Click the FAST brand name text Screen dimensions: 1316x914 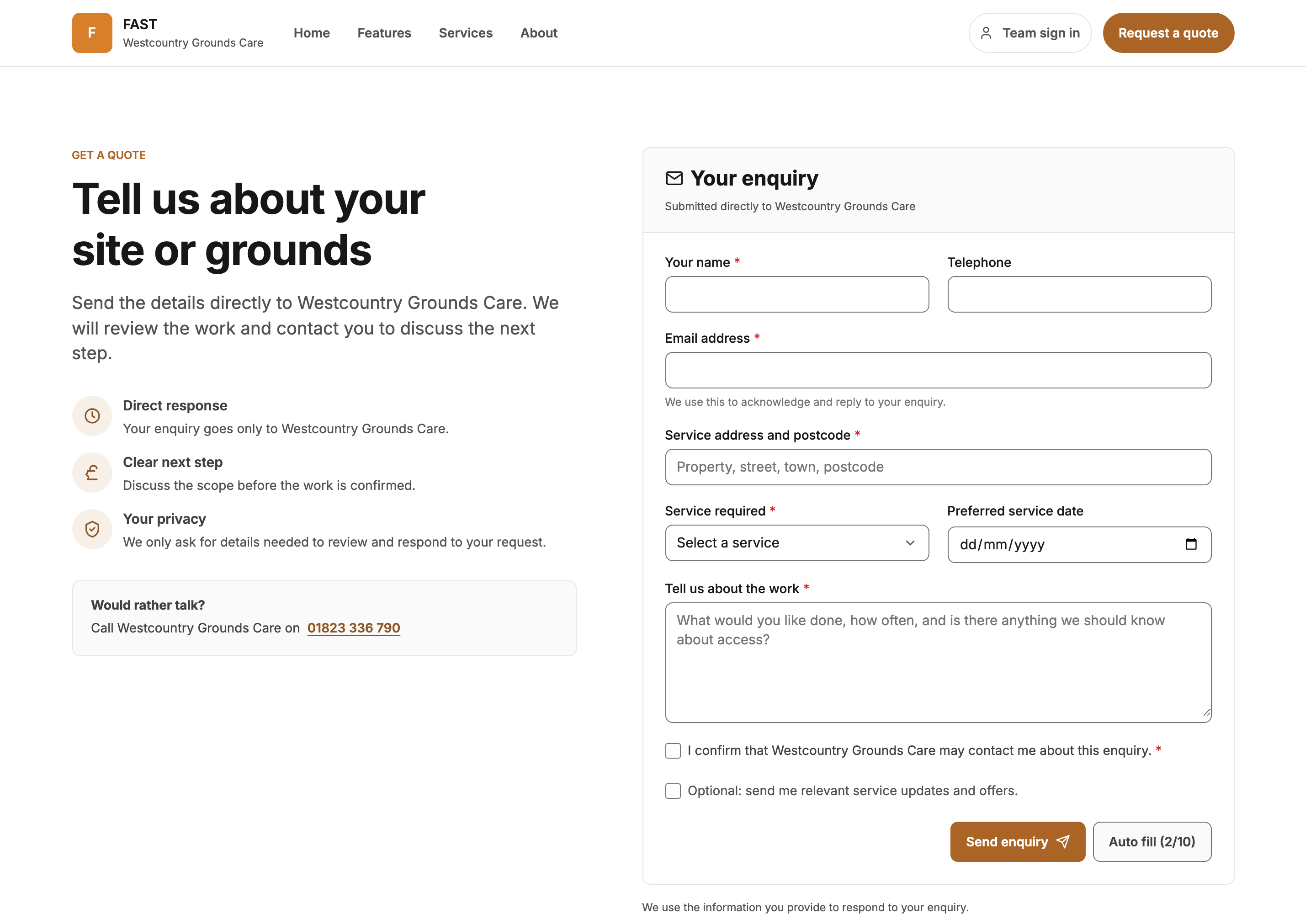click(140, 25)
